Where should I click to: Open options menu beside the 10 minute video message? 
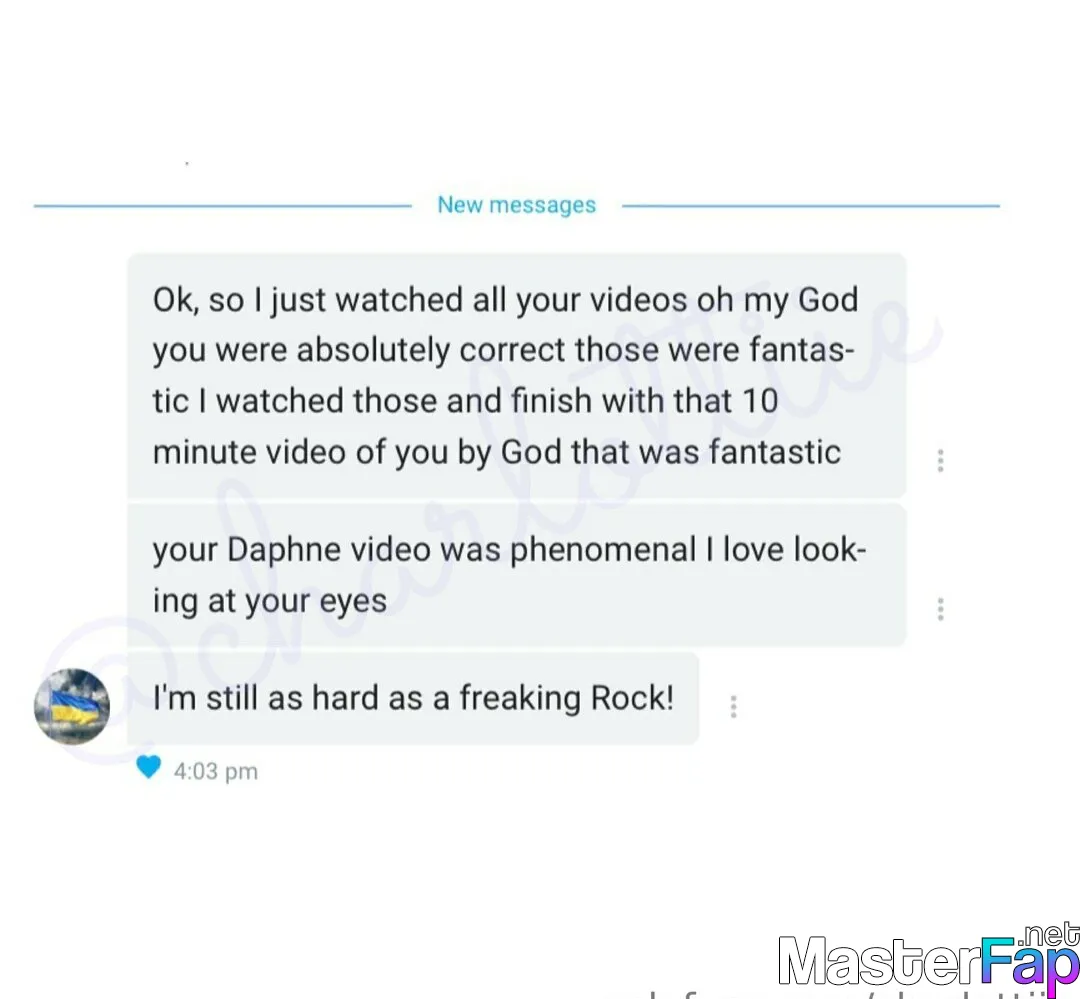(940, 460)
